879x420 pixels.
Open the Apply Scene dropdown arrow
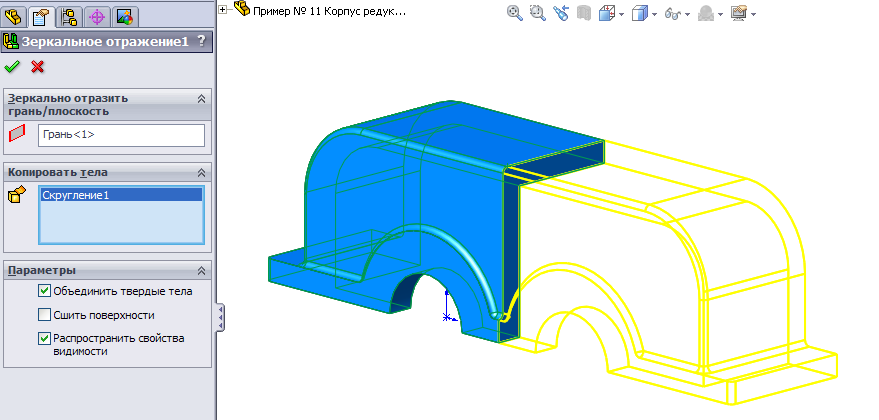(x=720, y=15)
